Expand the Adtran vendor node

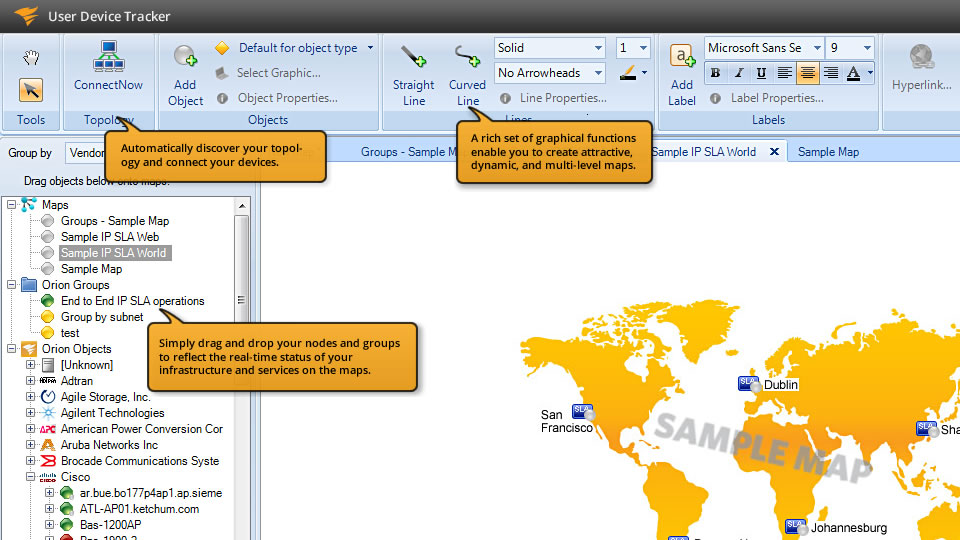(30, 381)
